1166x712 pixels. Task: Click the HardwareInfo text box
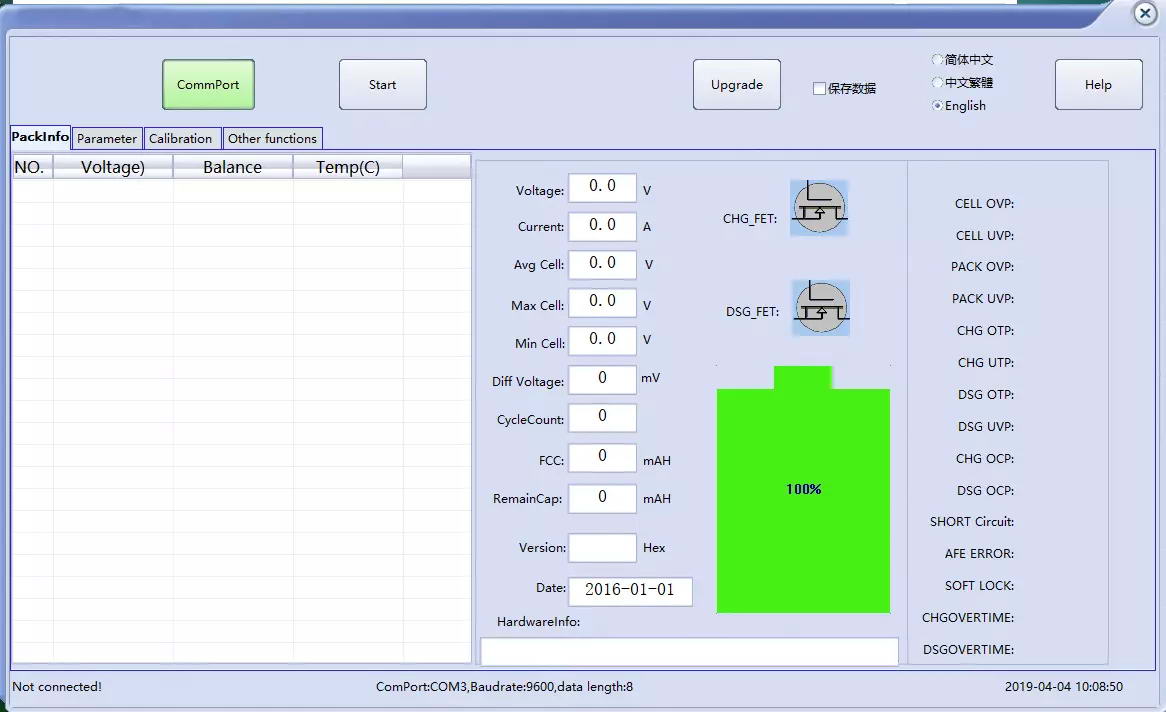coord(689,651)
